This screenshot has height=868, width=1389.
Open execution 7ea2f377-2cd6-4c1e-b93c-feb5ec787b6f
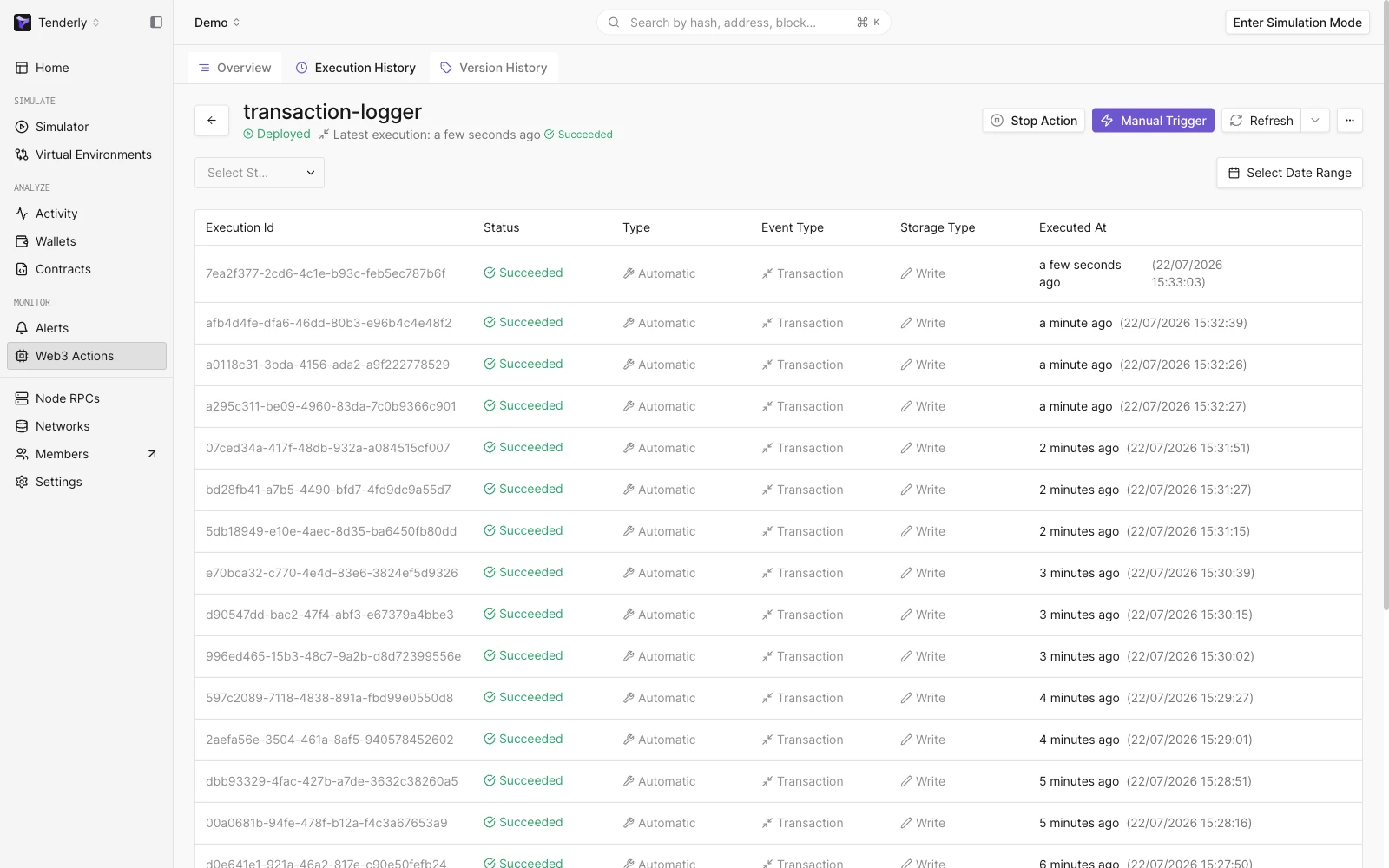(326, 273)
